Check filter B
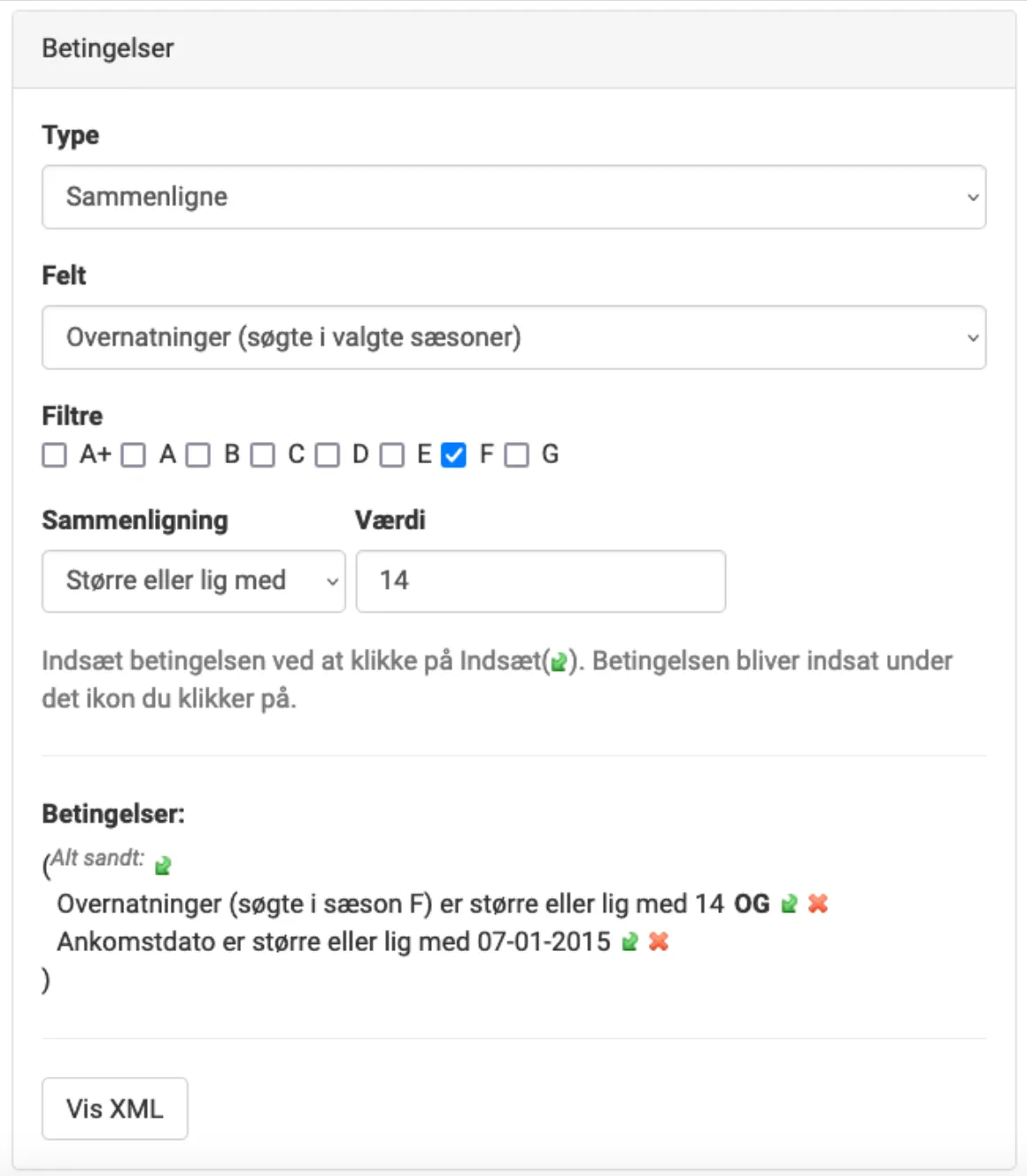The height and width of the screenshot is (1176, 1027). click(x=198, y=455)
